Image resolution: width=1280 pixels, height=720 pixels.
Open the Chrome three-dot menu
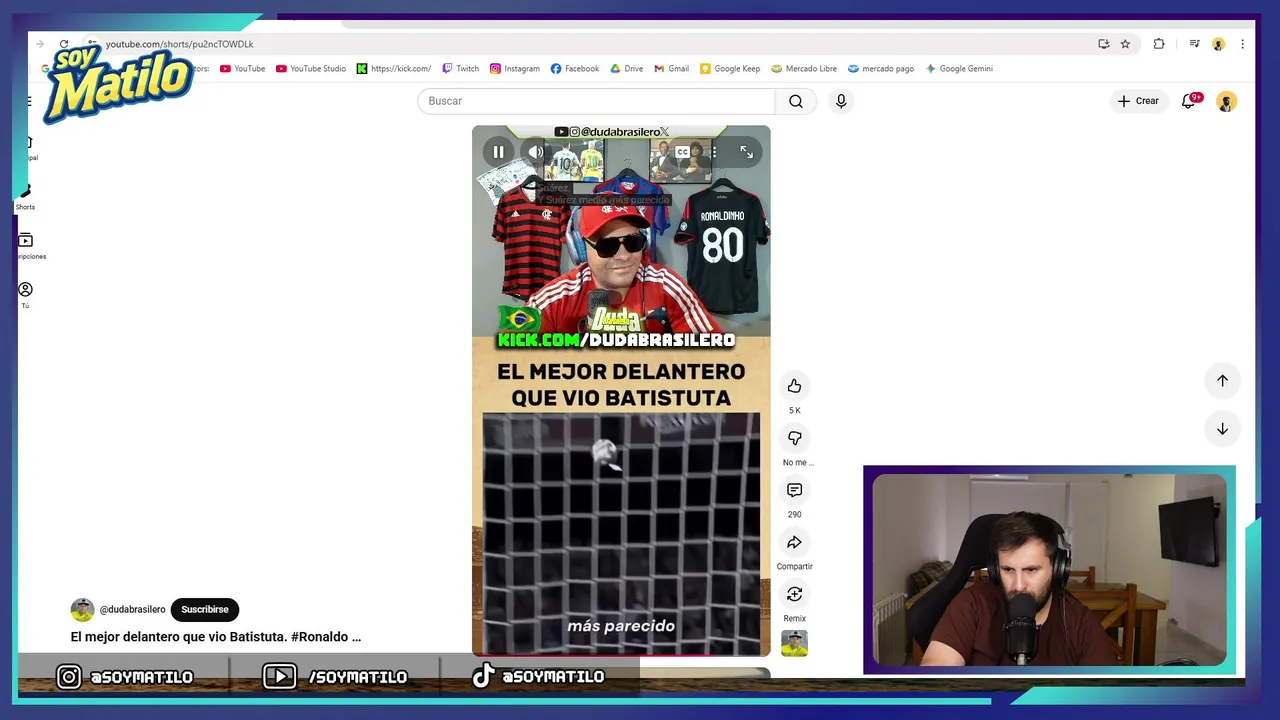point(1242,44)
